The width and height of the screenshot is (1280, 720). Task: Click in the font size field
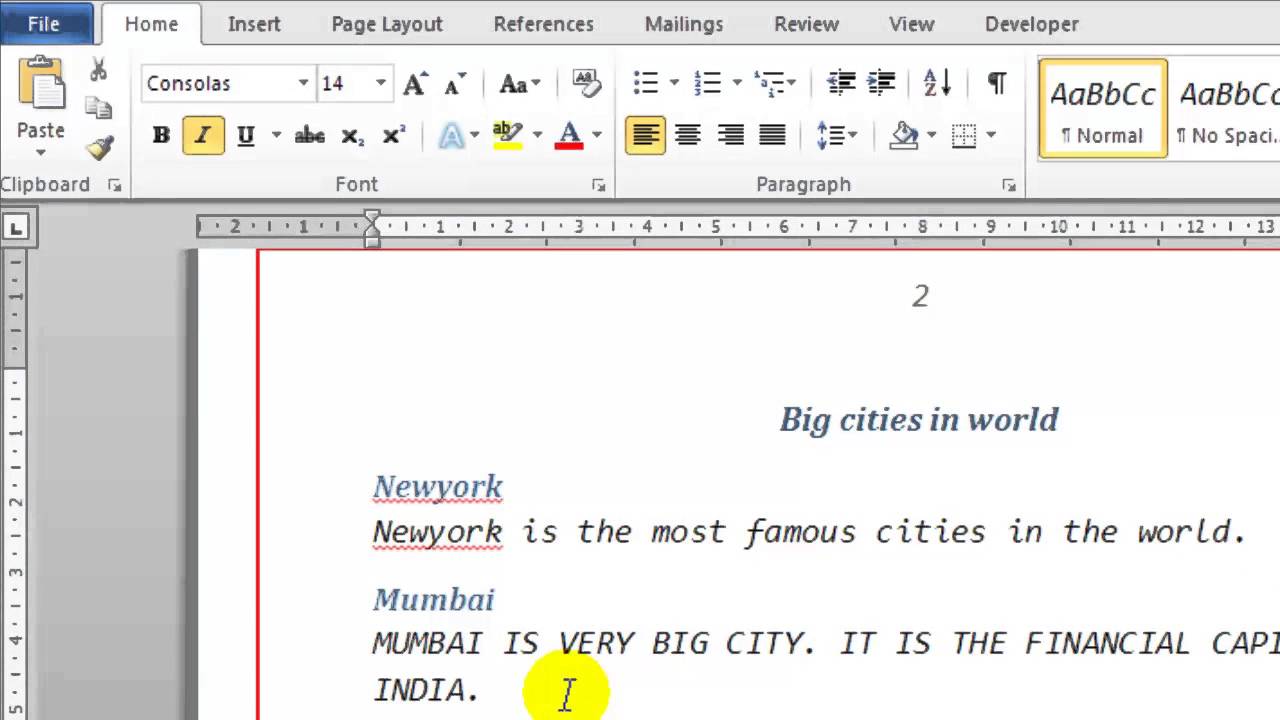coord(343,83)
